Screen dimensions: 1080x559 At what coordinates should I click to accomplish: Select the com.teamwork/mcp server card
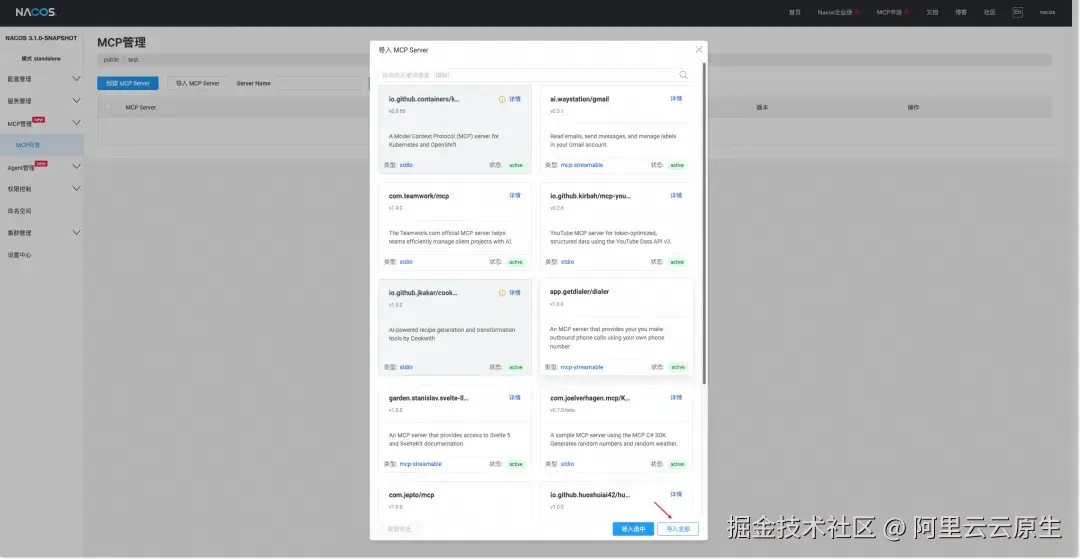pos(455,226)
